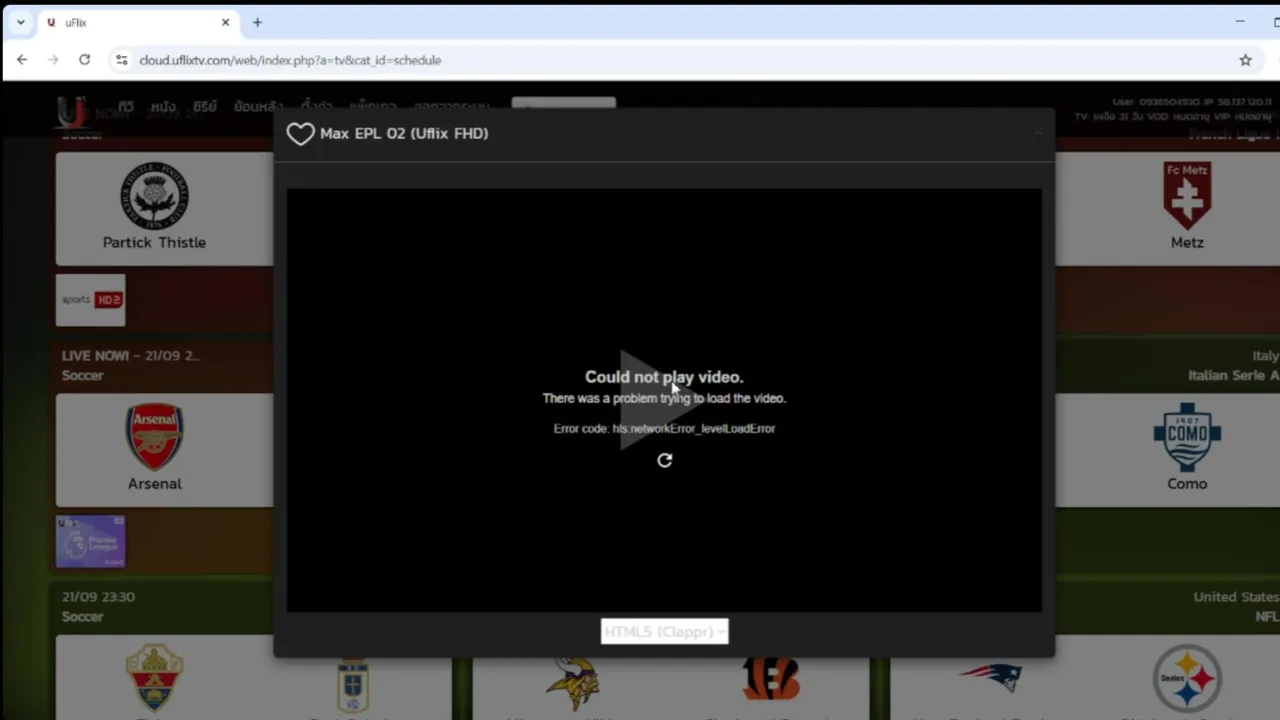Bookmark this page with the star icon
The width and height of the screenshot is (1280, 720).
click(1245, 60)
